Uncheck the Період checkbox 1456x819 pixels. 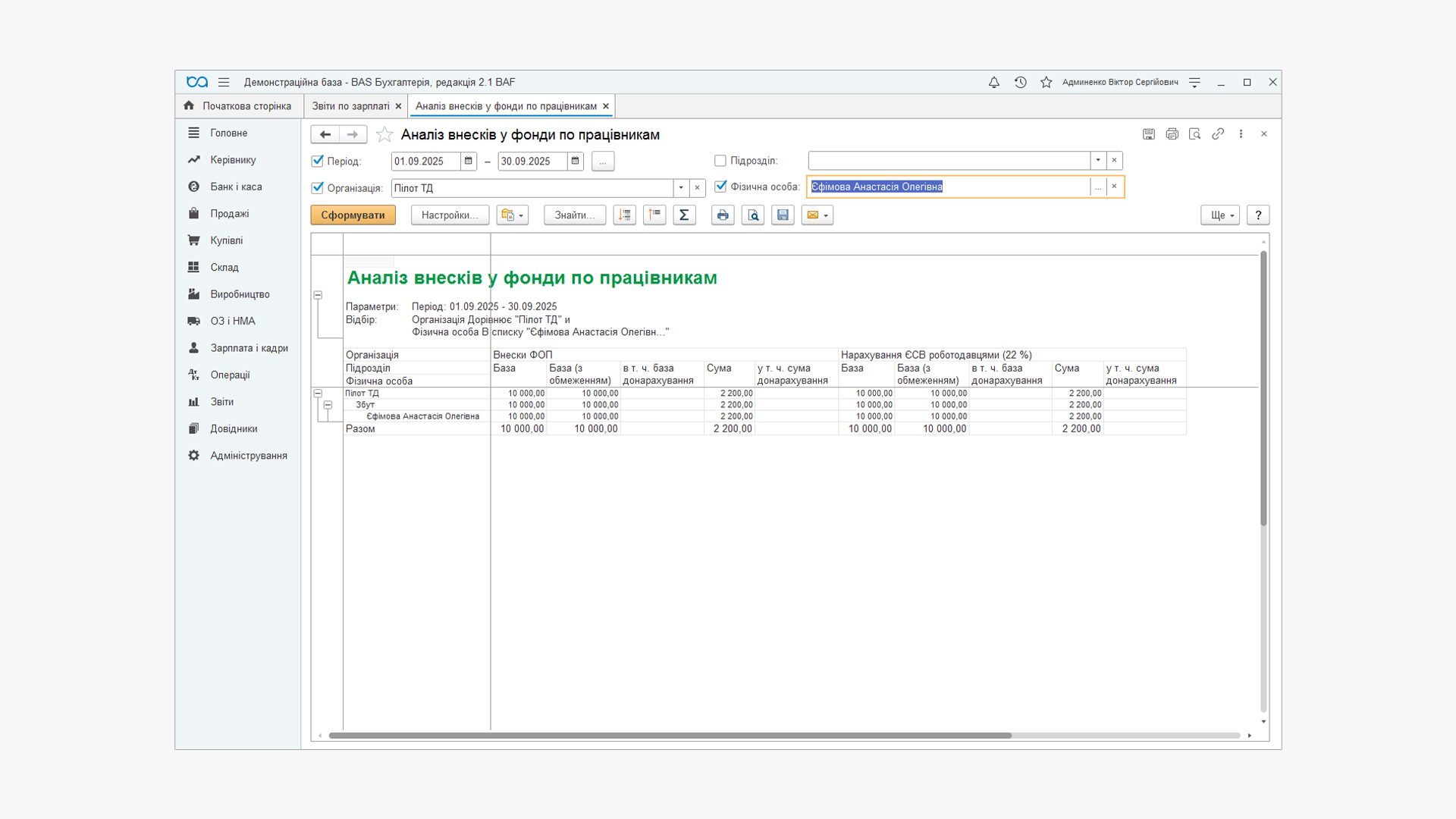pos(318,161)
